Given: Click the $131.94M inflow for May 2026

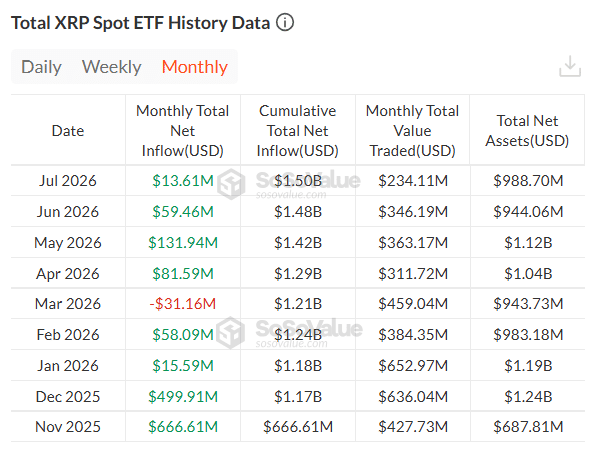Looking at the screenshot, I should click(x=183, y=242).
